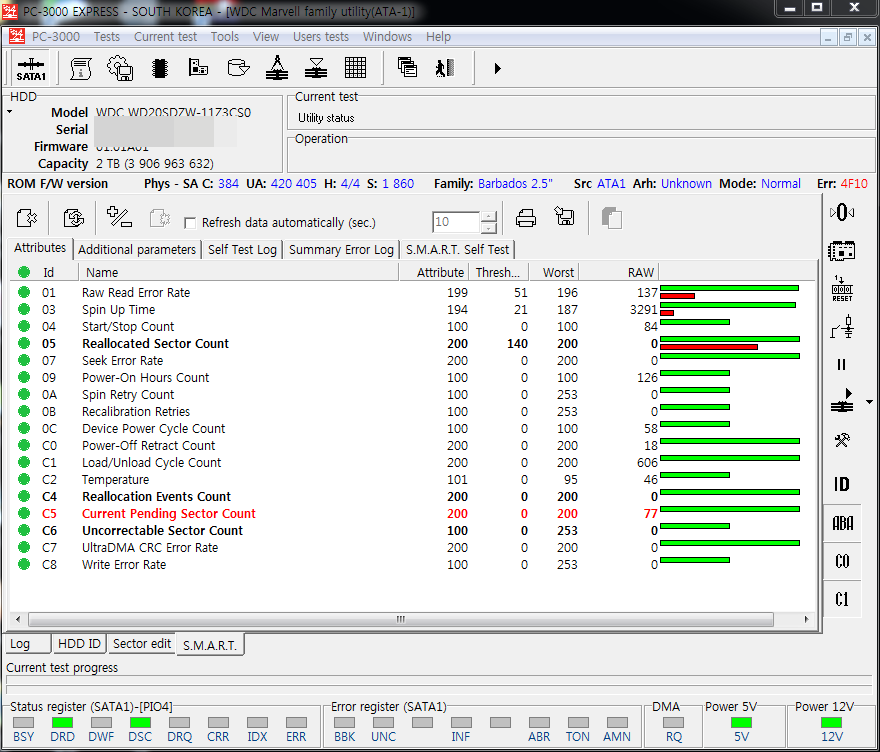Click the refresh interval seconds field

456,222
